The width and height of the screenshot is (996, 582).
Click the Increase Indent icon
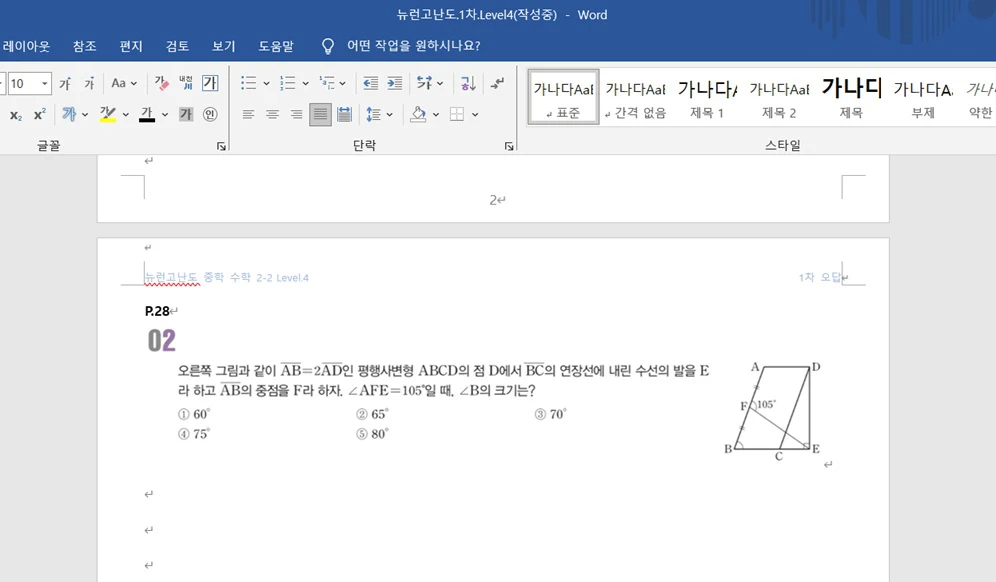coord(393,82)
